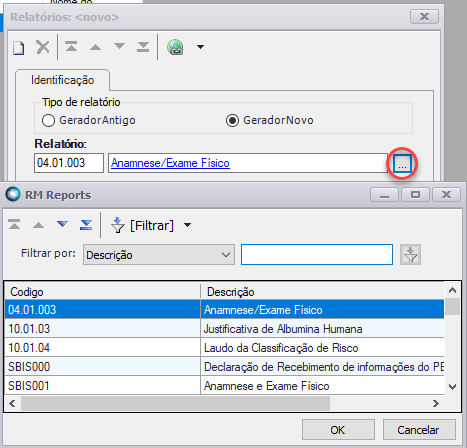Select row with code 04.01.003
The height and width of the screenshot is (448, 467).
pos(102,310)
